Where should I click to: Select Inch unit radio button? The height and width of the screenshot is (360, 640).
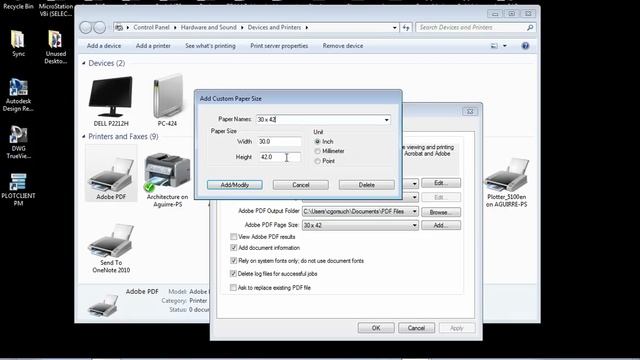pos(317,141)
